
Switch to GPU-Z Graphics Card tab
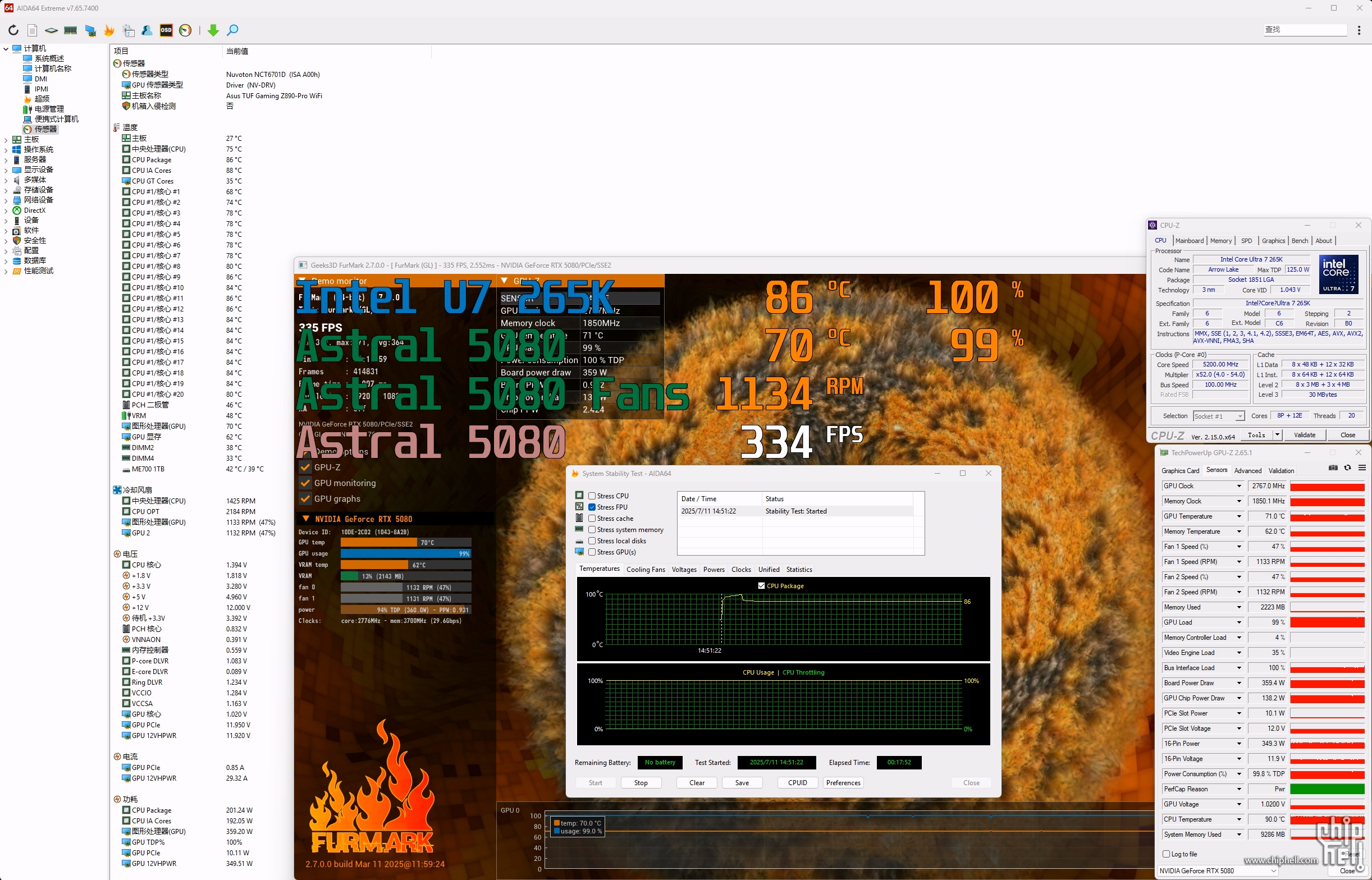click(1180, 471)
